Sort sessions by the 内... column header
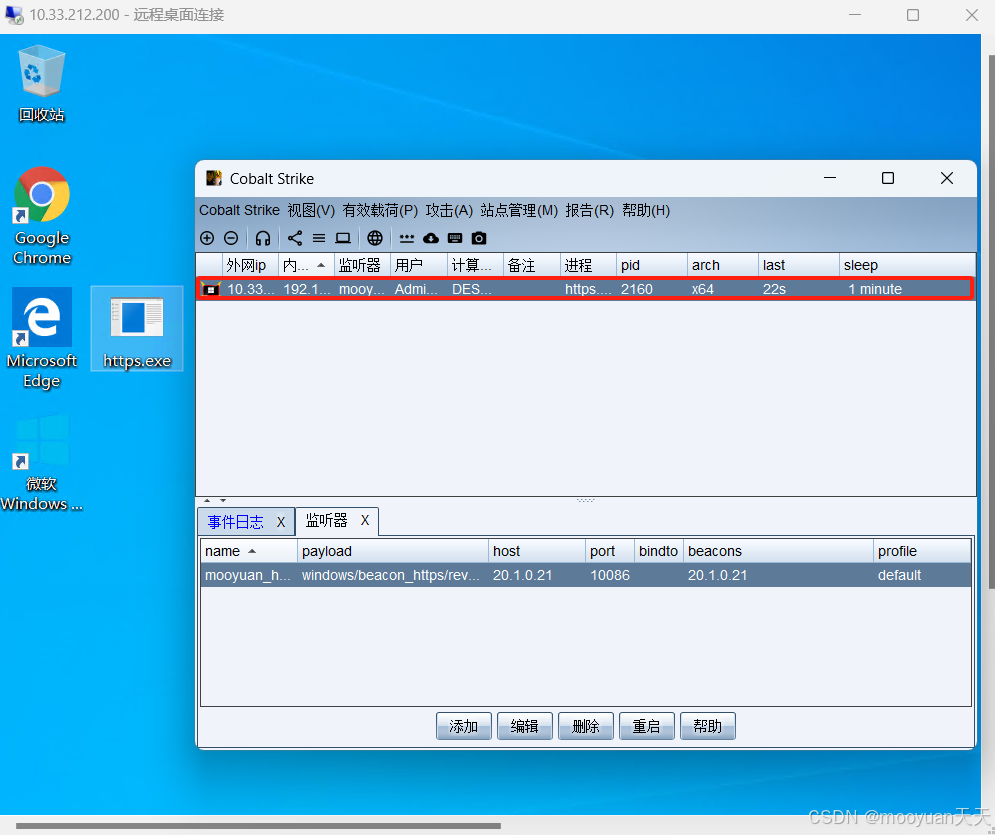Viewport: 995px width, 835px height. coord(306,265)
